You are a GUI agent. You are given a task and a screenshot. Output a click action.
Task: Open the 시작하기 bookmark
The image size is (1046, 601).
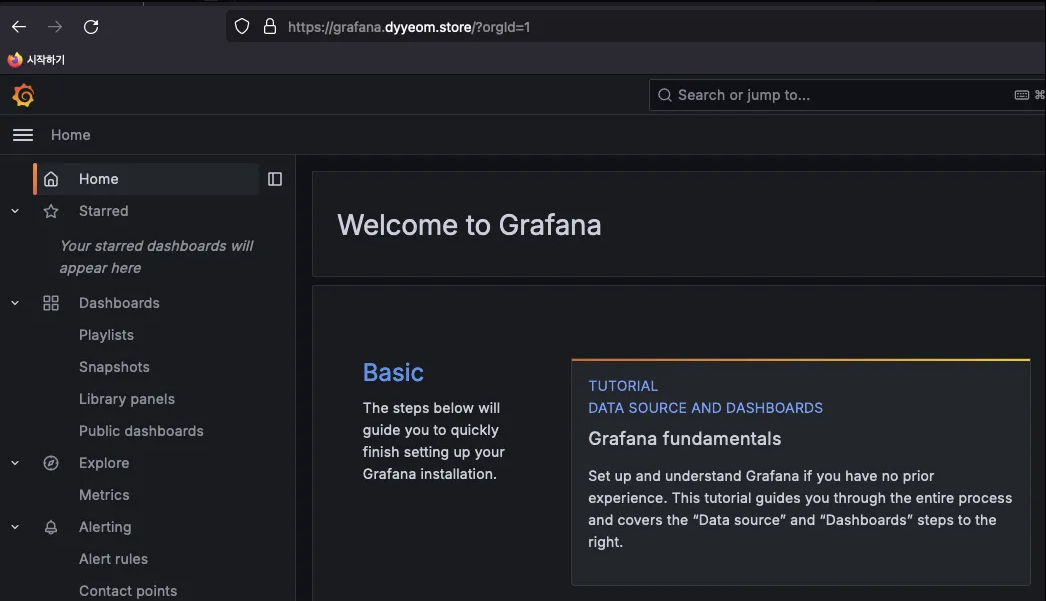pyautogui.click(x=36, y=59)
